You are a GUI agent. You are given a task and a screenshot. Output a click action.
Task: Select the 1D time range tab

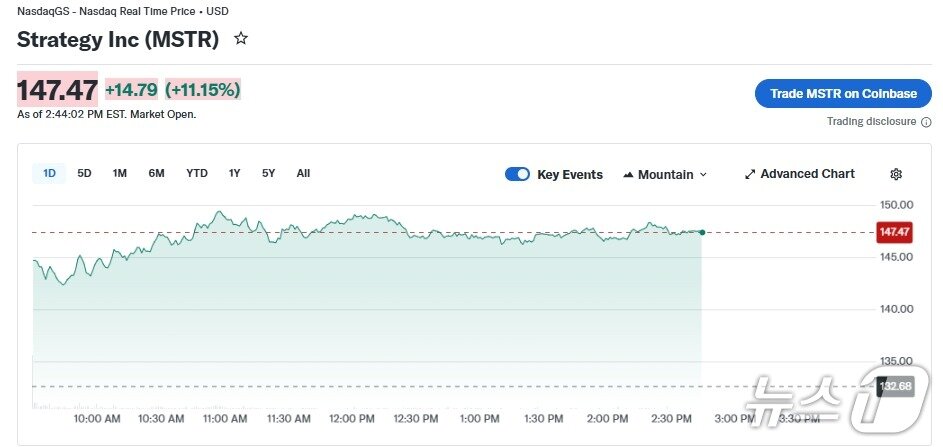click(49, 173)
